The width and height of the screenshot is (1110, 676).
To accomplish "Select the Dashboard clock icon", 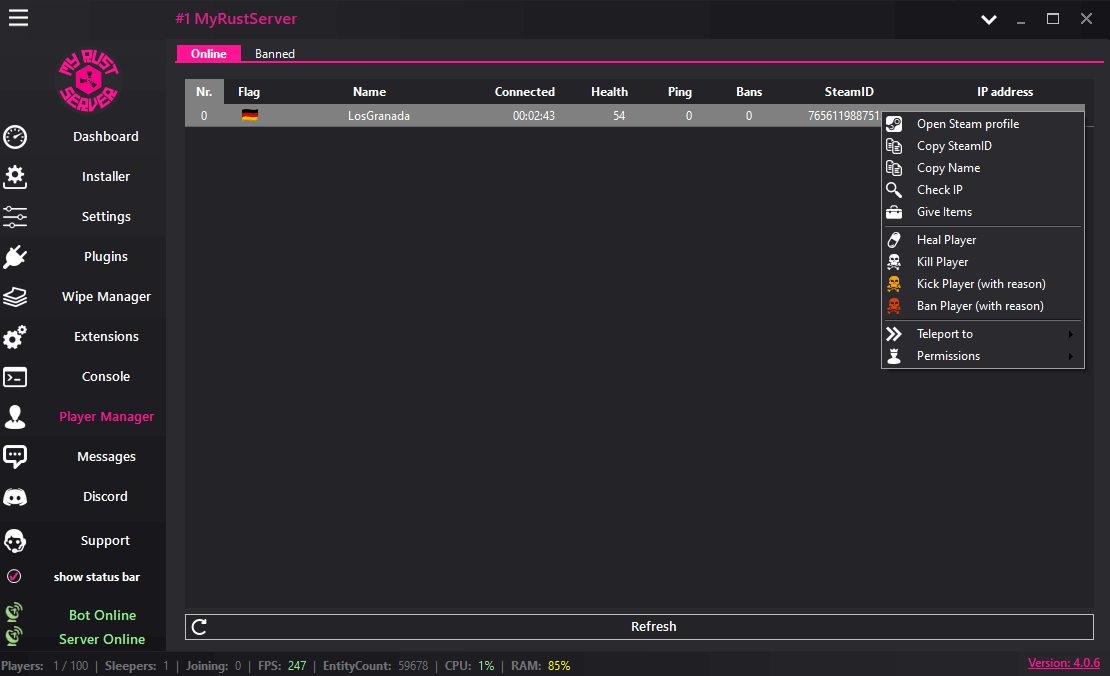I will point(15,136).
